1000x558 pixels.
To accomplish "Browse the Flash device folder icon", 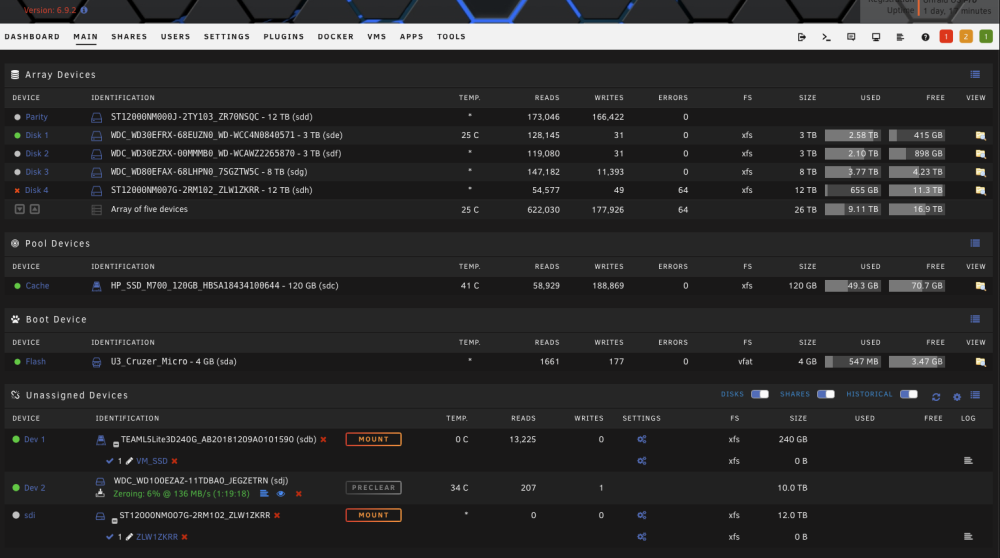I will click(980, 362).
